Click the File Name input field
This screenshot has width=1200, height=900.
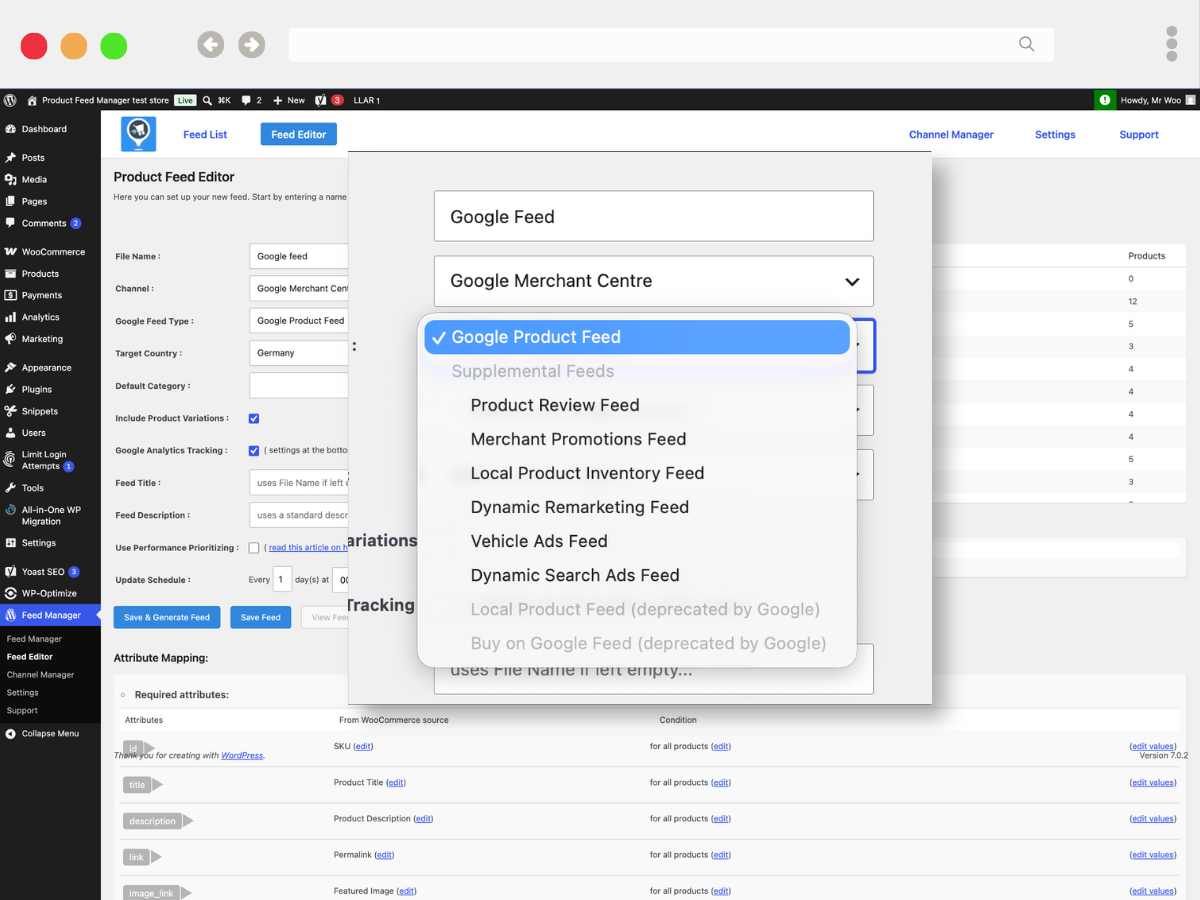click(x=299, y=256)
